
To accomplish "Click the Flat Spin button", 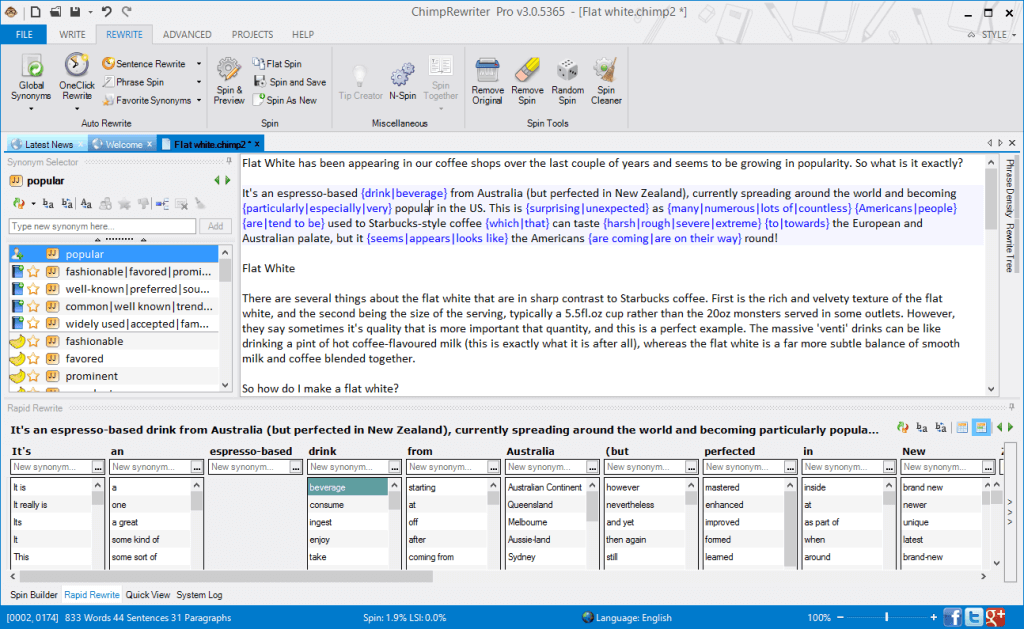I will tap(280, 63).
